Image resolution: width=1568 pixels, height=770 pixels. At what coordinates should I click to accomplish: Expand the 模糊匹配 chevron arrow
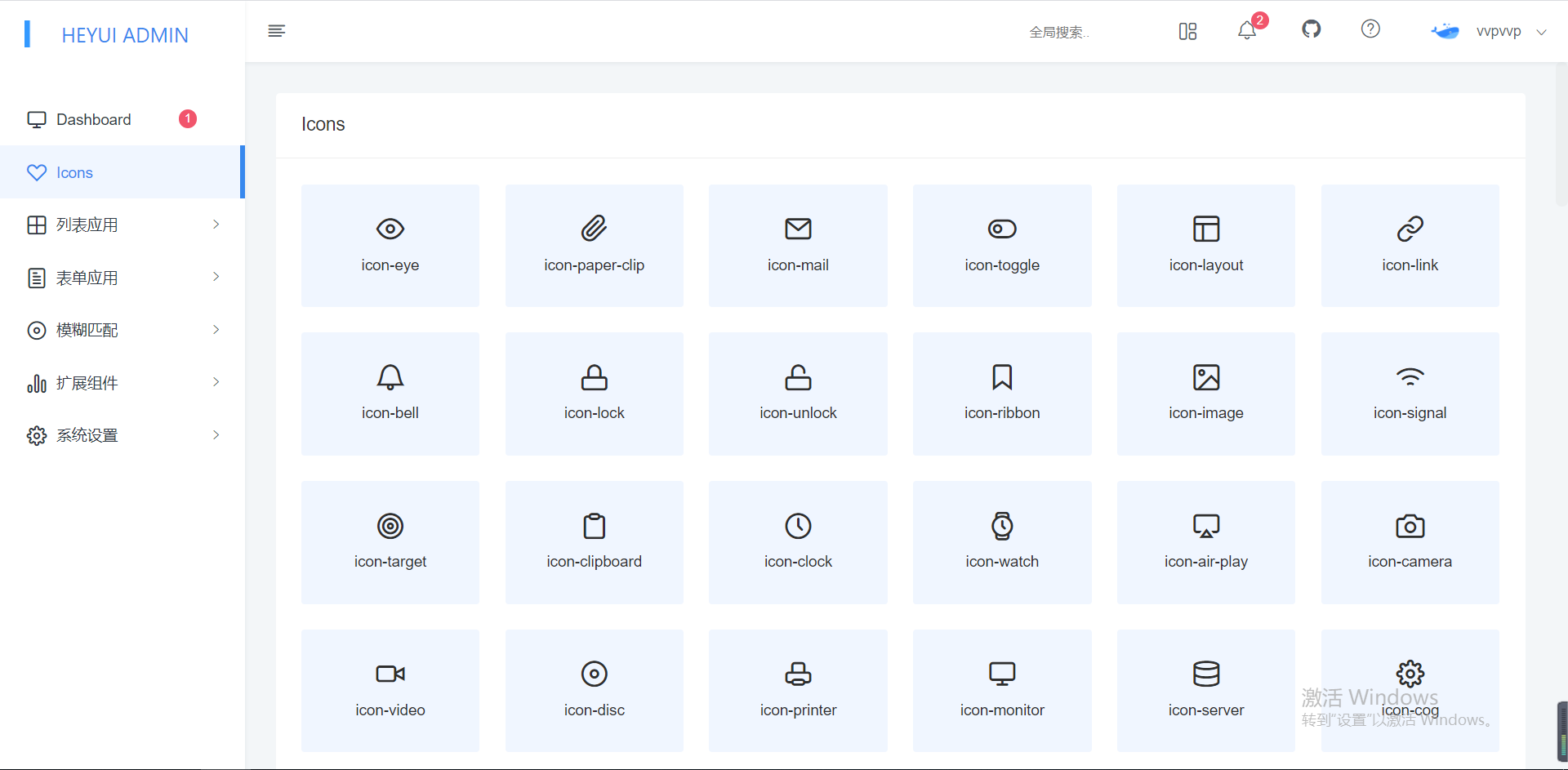216,330
